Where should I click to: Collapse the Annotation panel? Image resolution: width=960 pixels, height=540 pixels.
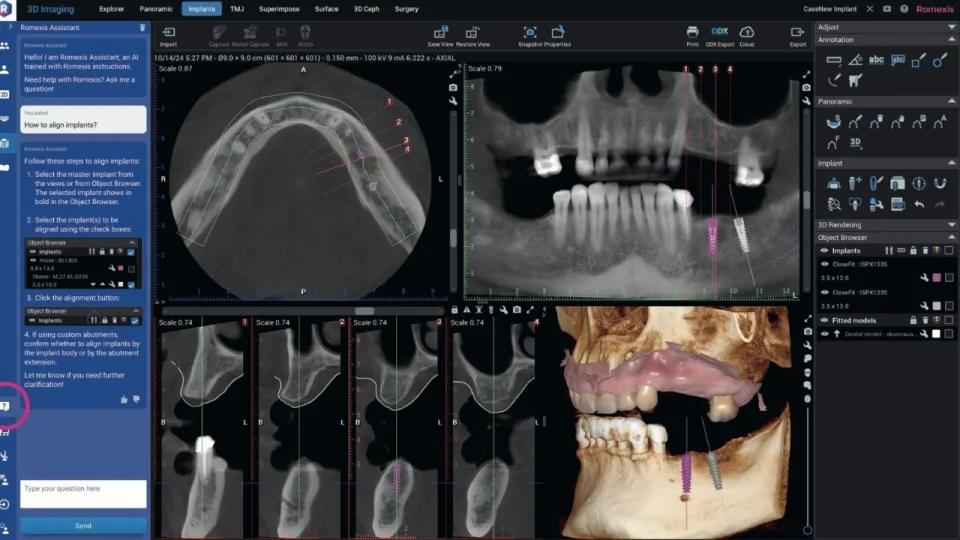[x=951, y=39]
